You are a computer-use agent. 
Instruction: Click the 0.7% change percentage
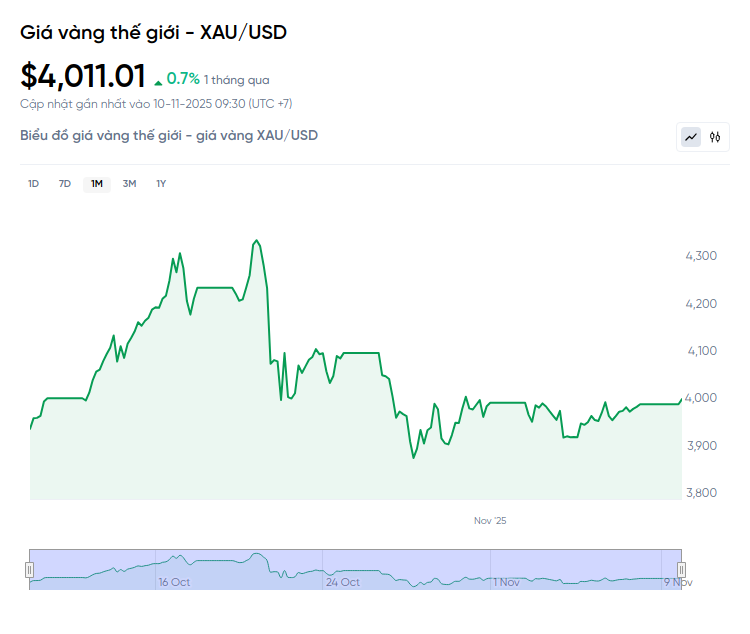tap(183, 78)
